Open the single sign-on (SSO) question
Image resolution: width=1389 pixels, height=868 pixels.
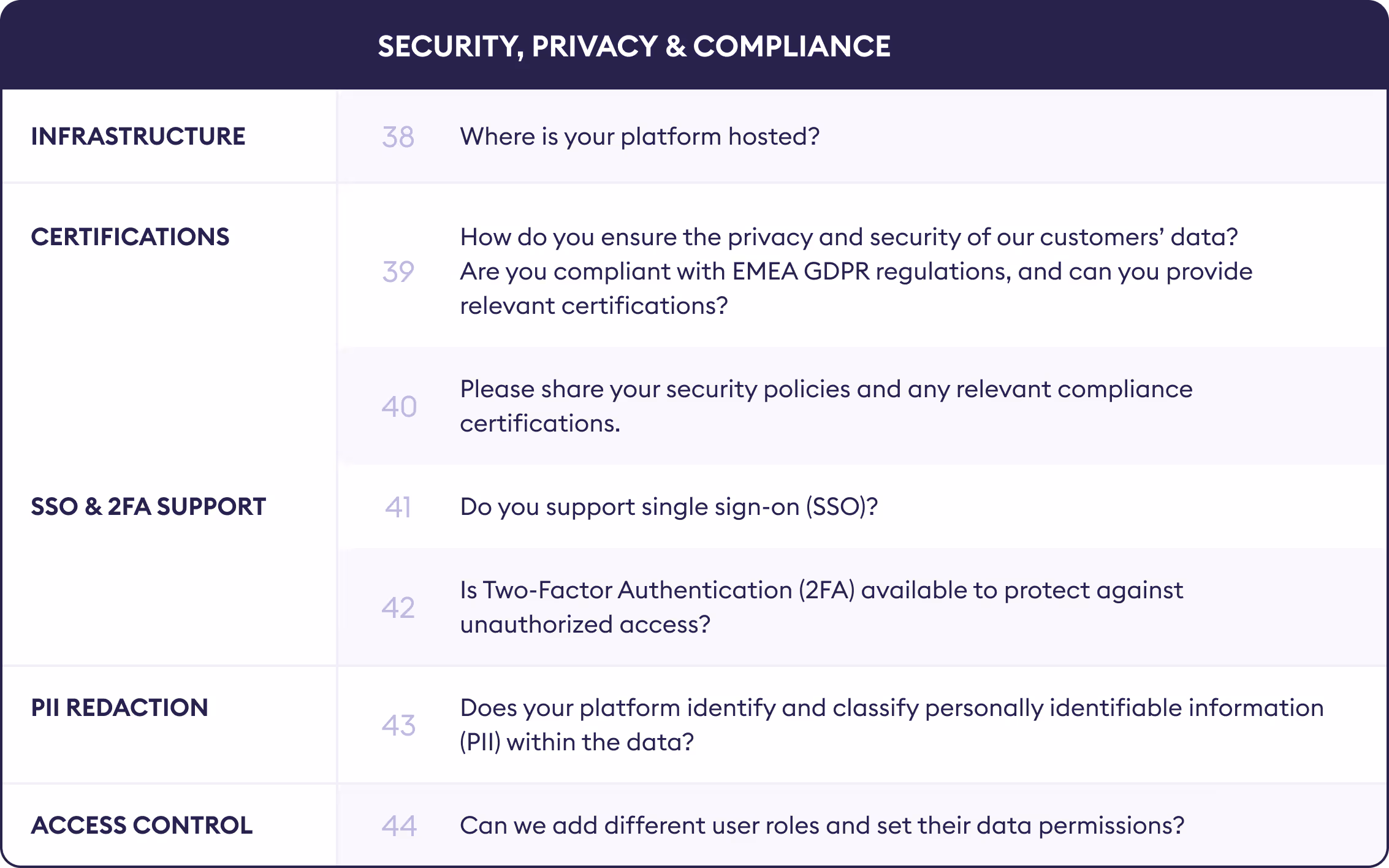coord(669,506)
